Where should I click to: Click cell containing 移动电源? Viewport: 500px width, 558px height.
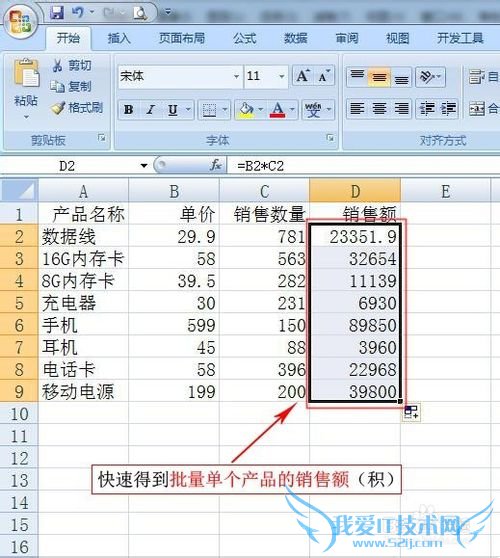pos(83,391)
